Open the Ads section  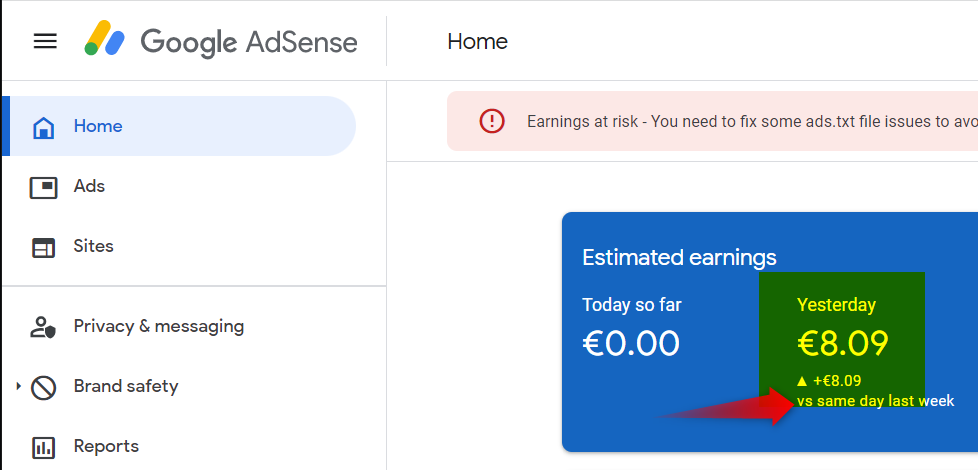point(89,187)
